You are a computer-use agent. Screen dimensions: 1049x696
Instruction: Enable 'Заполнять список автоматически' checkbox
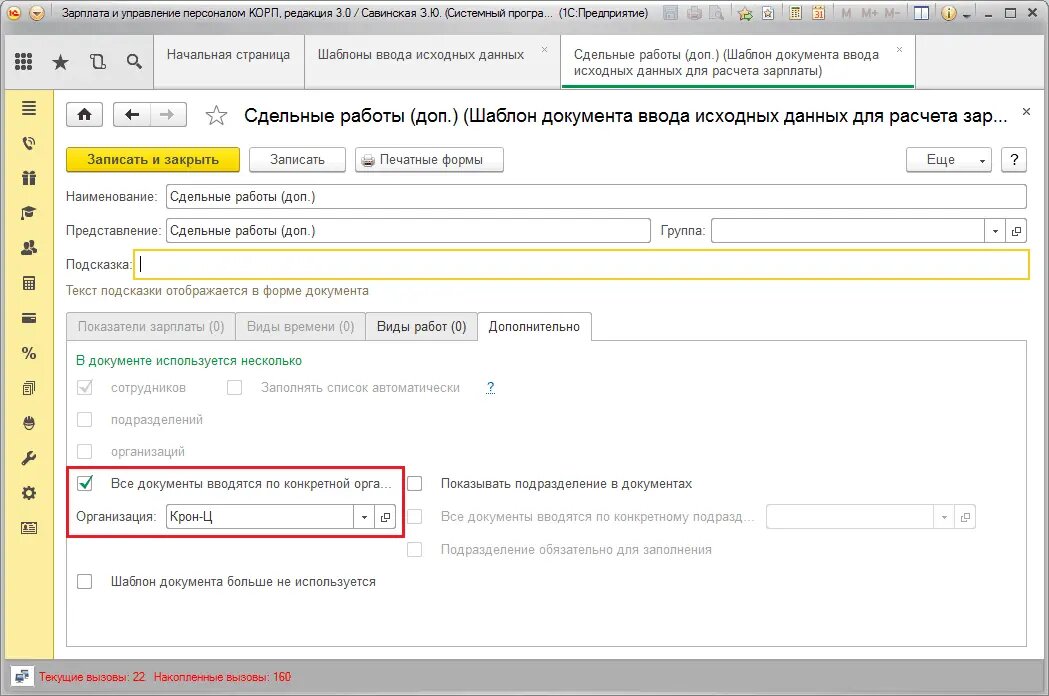tap(234, 387)
